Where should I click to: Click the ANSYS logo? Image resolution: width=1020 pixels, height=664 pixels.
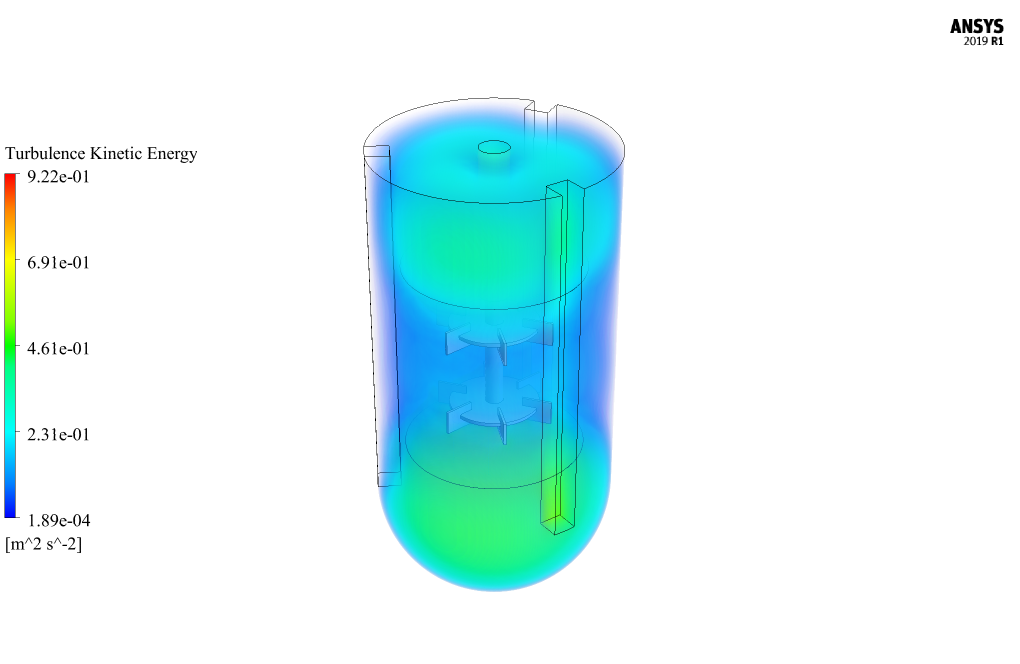(976, 27)
